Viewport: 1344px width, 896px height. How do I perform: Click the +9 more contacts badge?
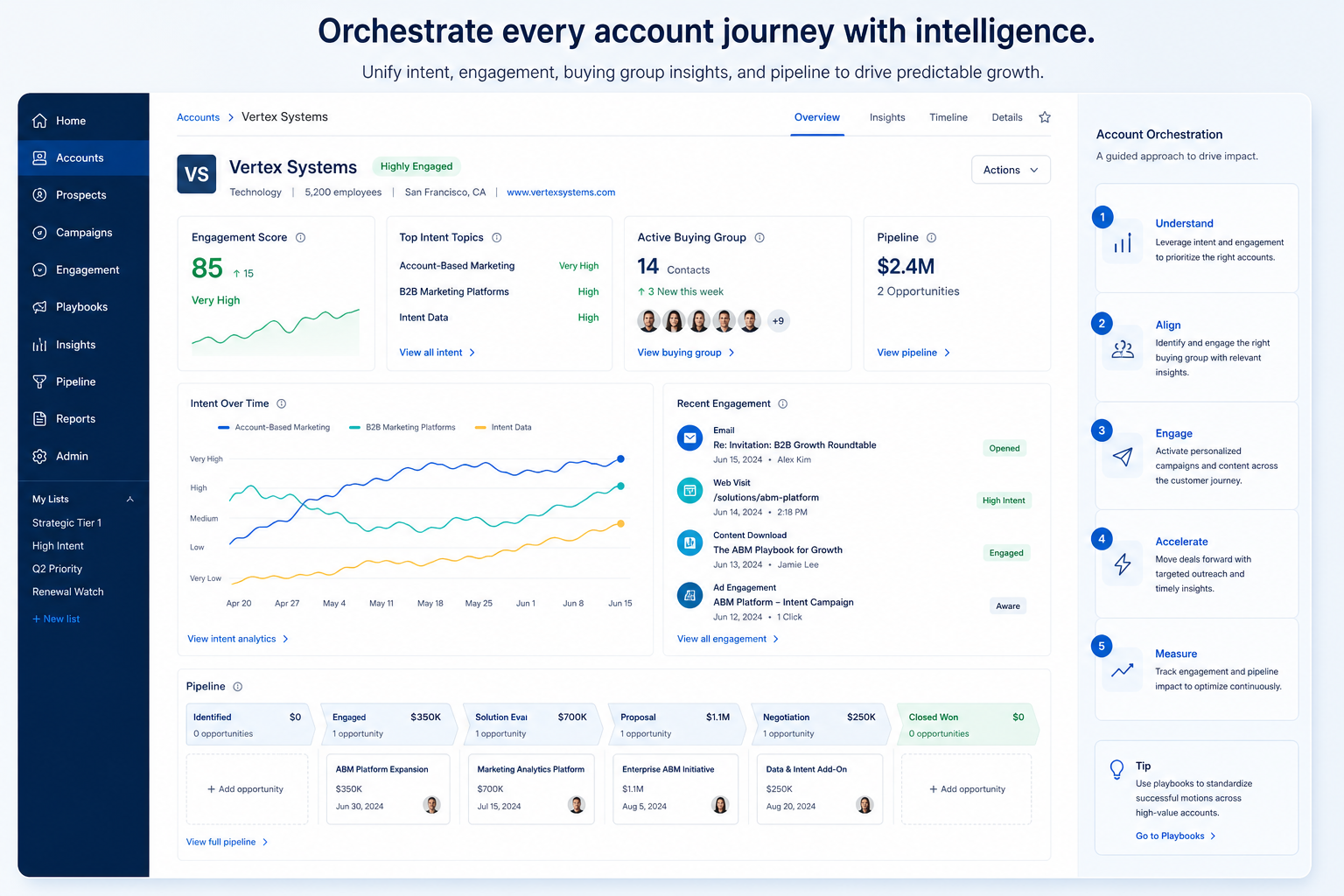(x=778, y=321)
